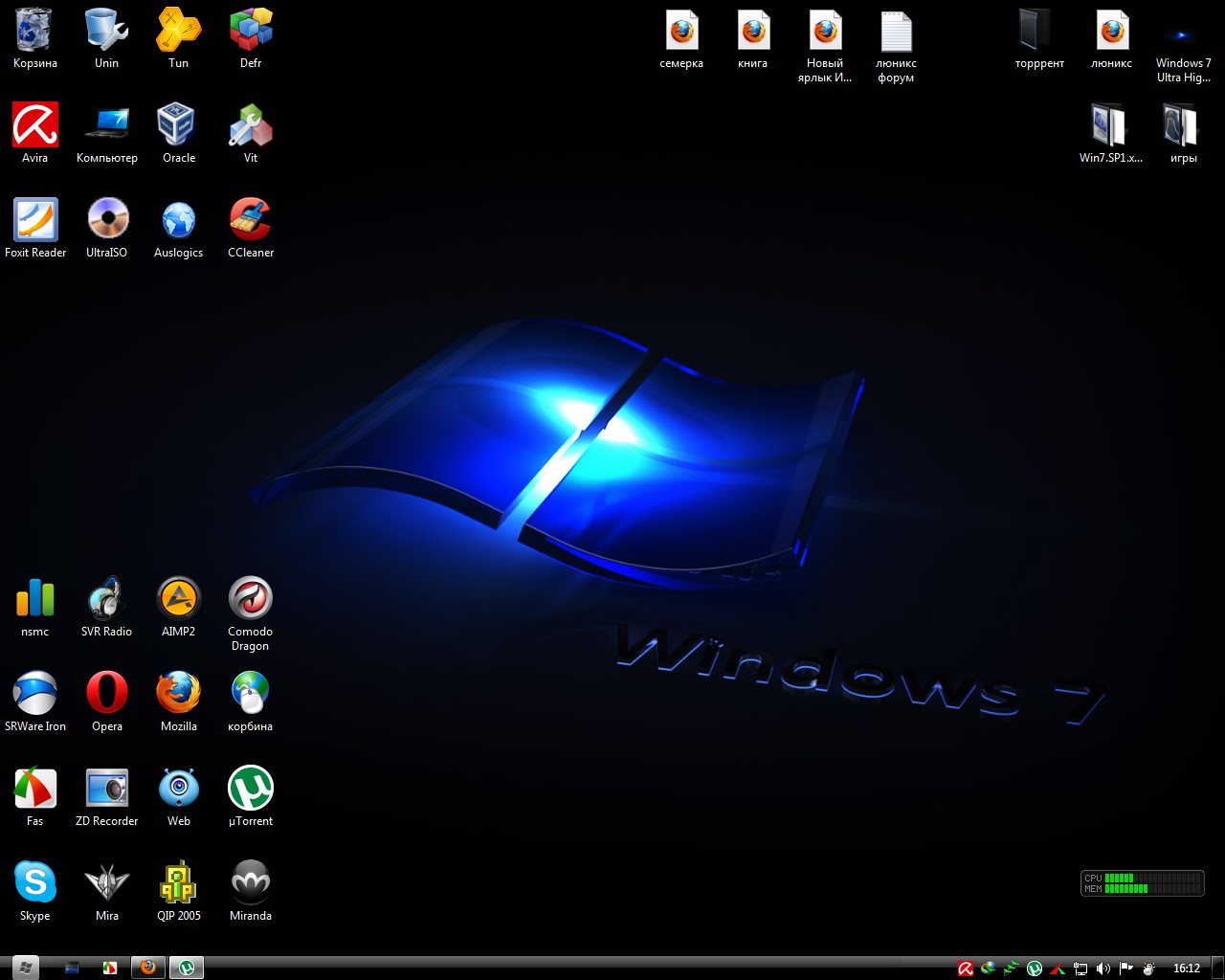Open the AIMP2 player icon
Screen dimensions: 1225x980
point(179,607)
